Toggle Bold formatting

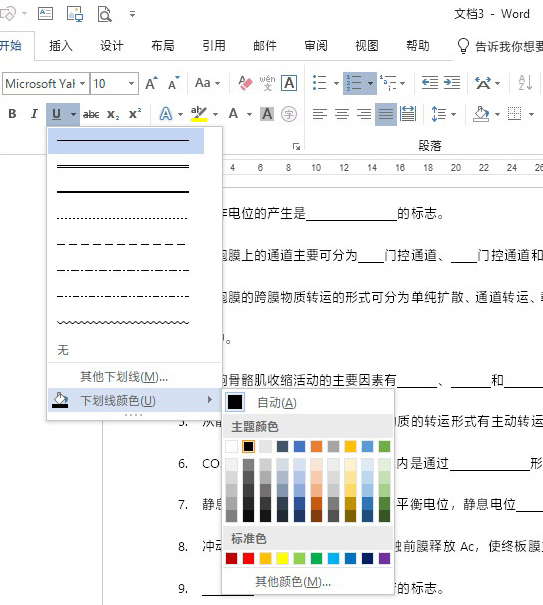pyautogui.click(x=12, y=114)
